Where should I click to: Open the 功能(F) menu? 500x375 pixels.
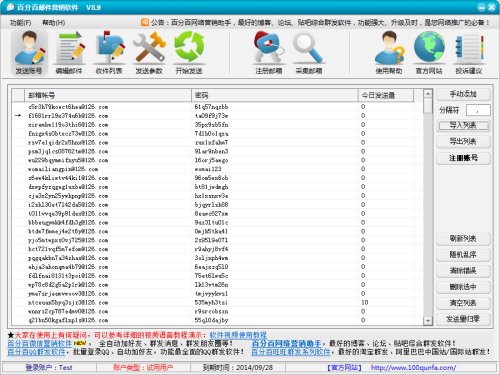21,23
